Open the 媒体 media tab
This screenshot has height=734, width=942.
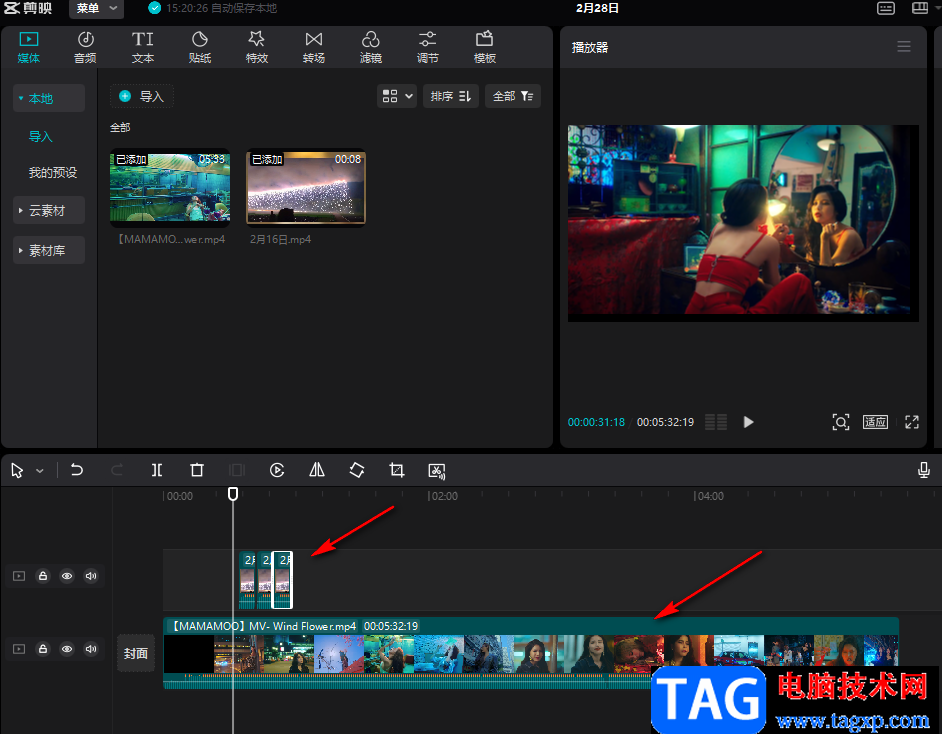point(28,47)
